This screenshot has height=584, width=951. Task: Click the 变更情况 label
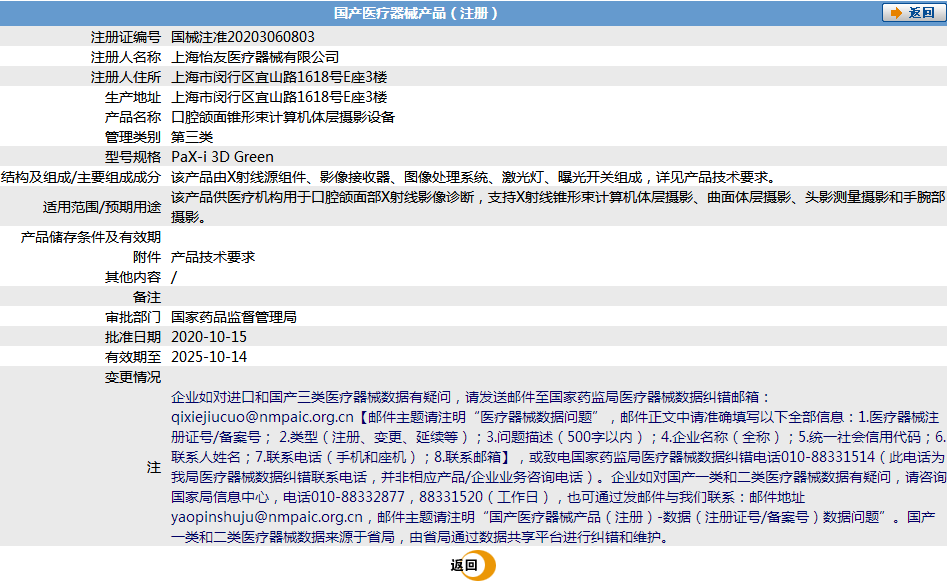(132, 377)
